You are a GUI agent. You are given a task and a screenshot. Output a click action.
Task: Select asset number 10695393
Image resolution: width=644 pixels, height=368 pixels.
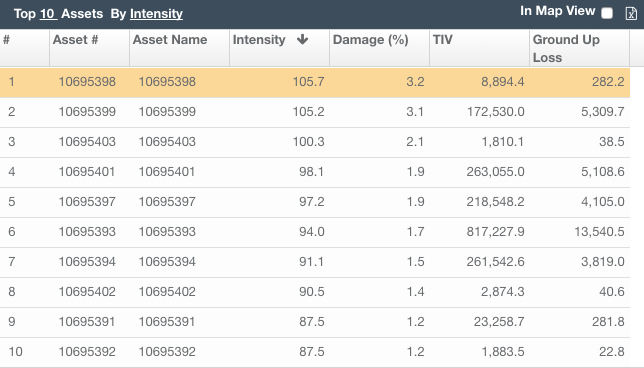click(x=87, y=232)
